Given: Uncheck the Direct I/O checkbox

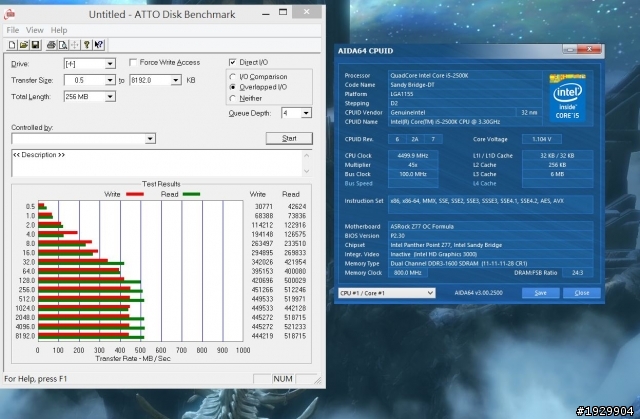Looking at the screenshot, I should (x=232, y=62).
